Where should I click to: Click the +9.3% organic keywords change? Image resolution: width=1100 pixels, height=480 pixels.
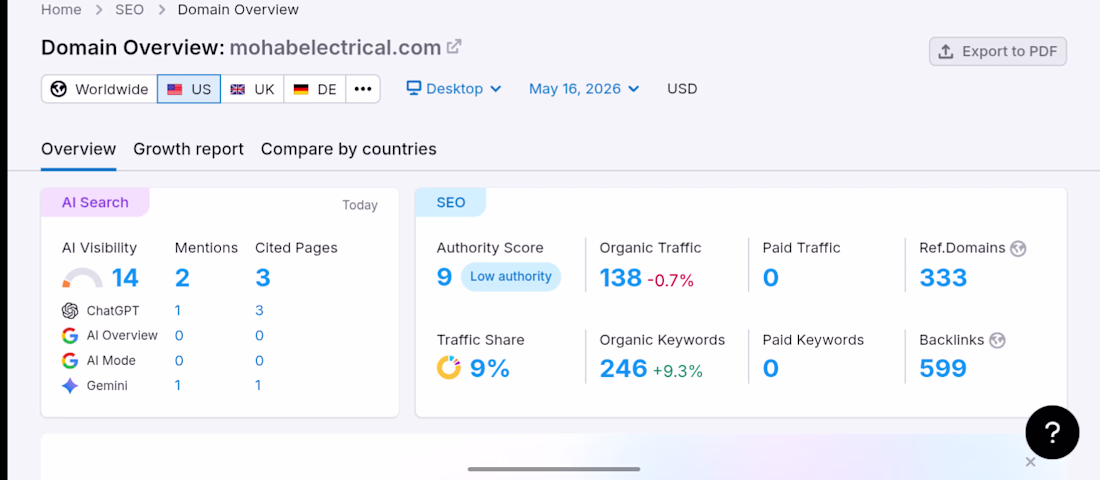coord(678,371)
